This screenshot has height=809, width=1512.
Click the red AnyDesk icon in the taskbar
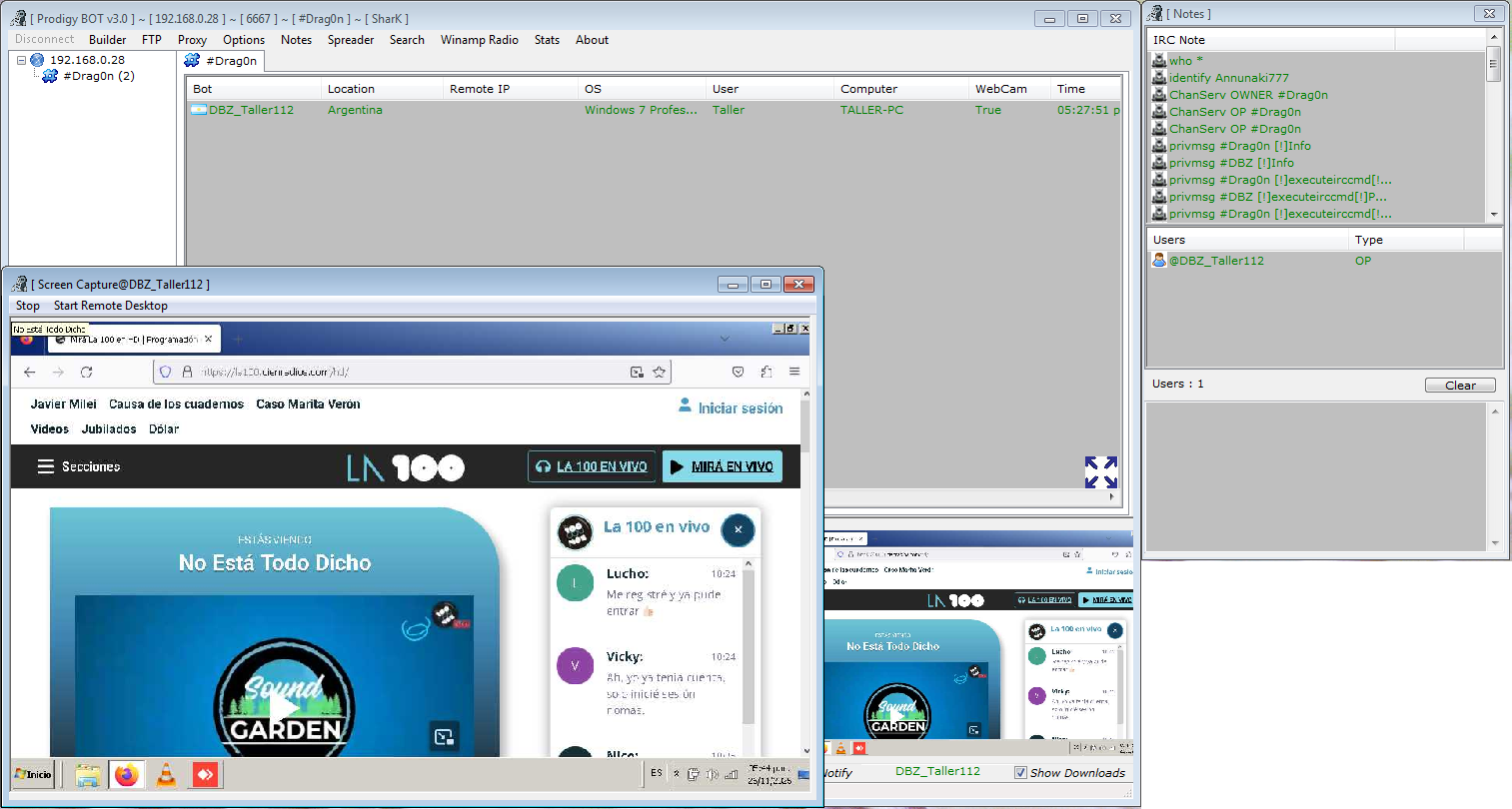click(205, 774)
